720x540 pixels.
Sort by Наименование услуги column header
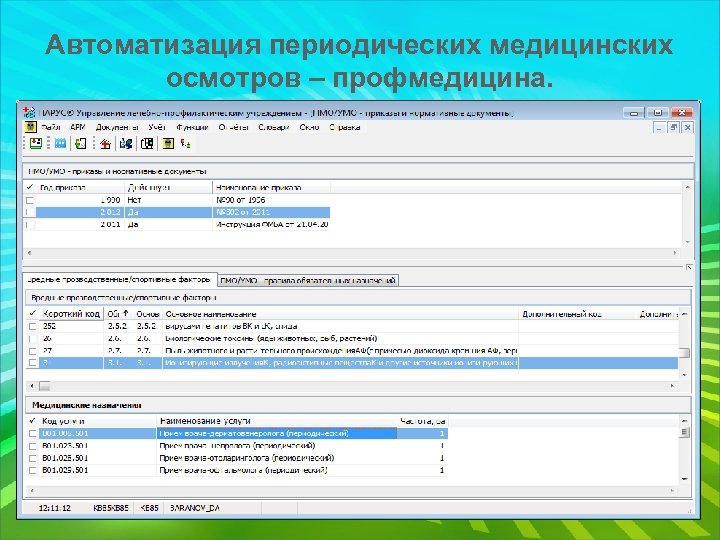[277, 421]
